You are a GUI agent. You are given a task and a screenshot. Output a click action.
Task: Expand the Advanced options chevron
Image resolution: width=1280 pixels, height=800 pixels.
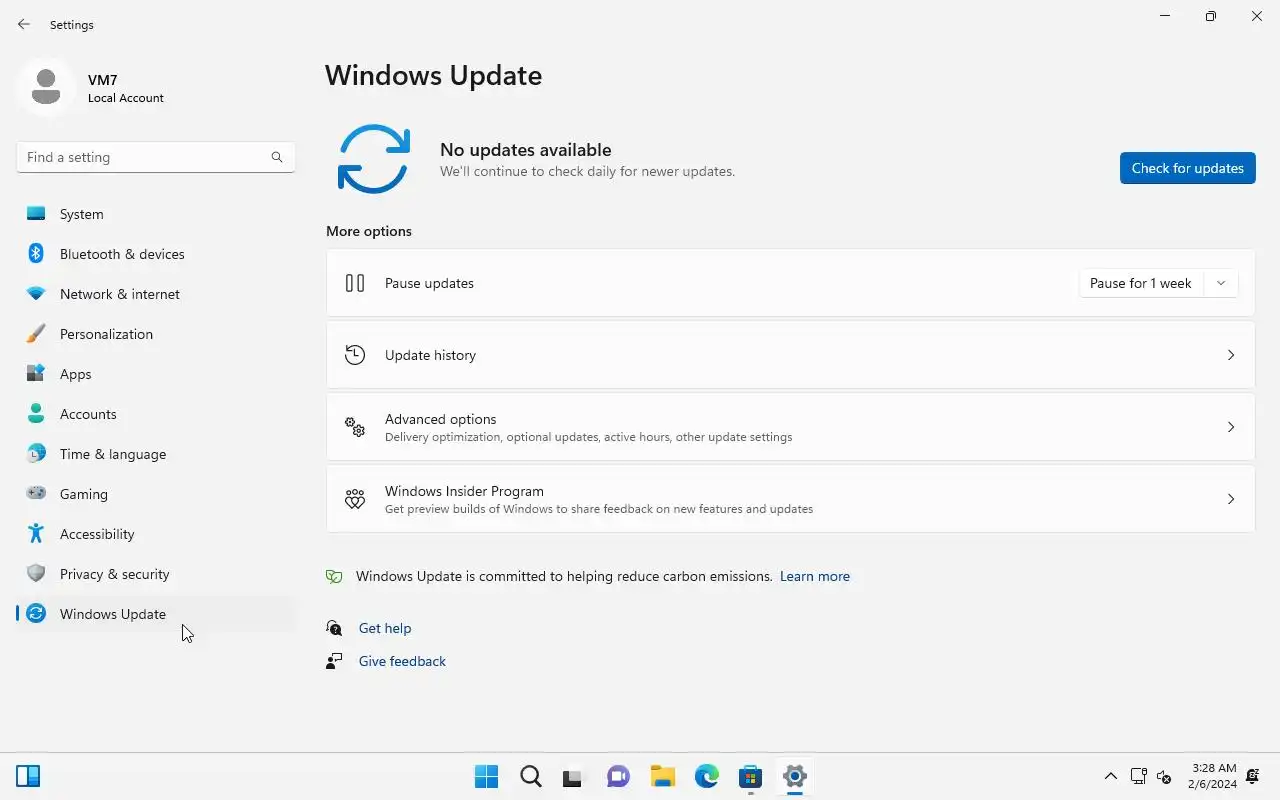coord(1231,427)
